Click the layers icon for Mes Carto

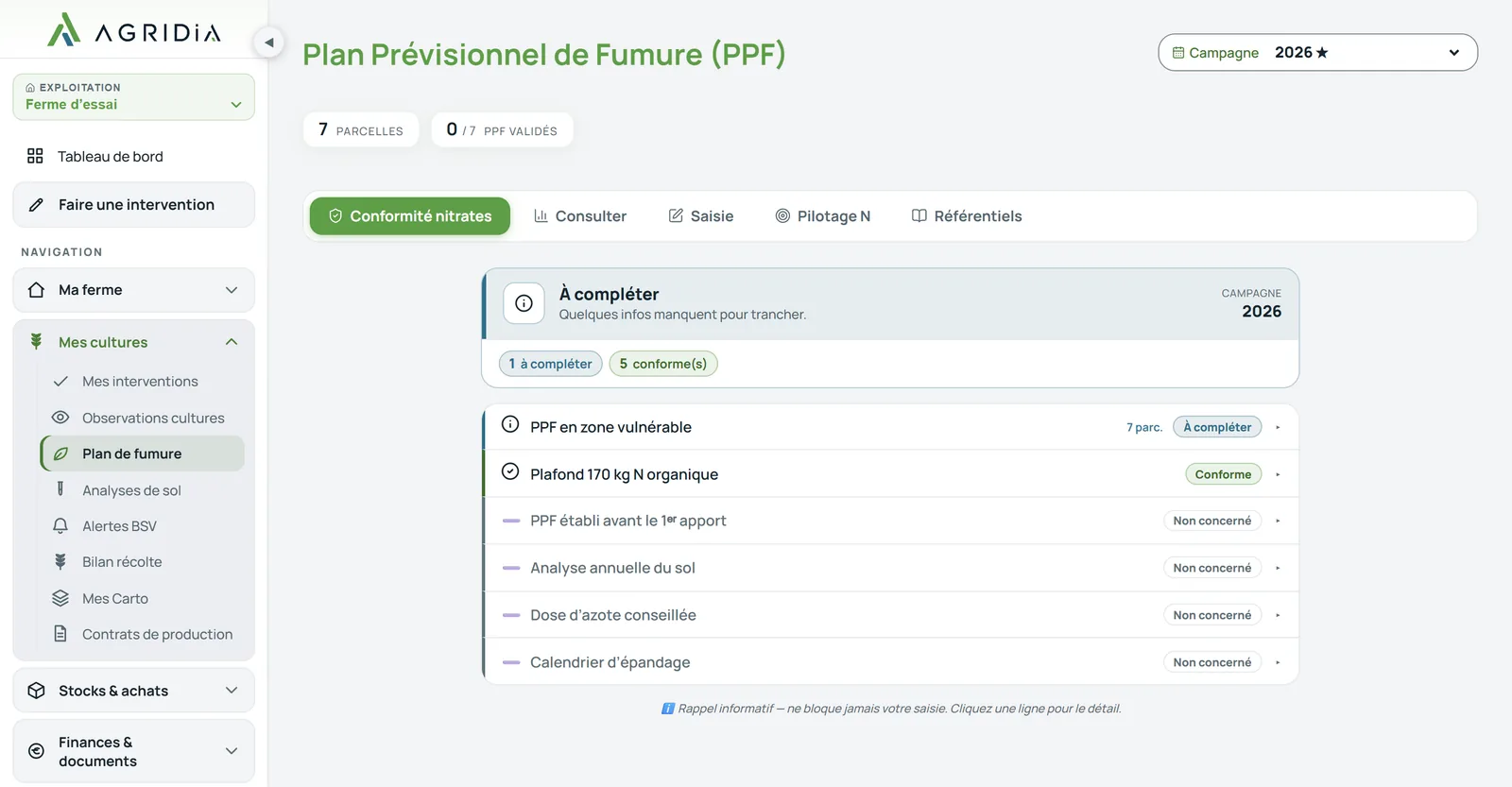tap(60, 598)
